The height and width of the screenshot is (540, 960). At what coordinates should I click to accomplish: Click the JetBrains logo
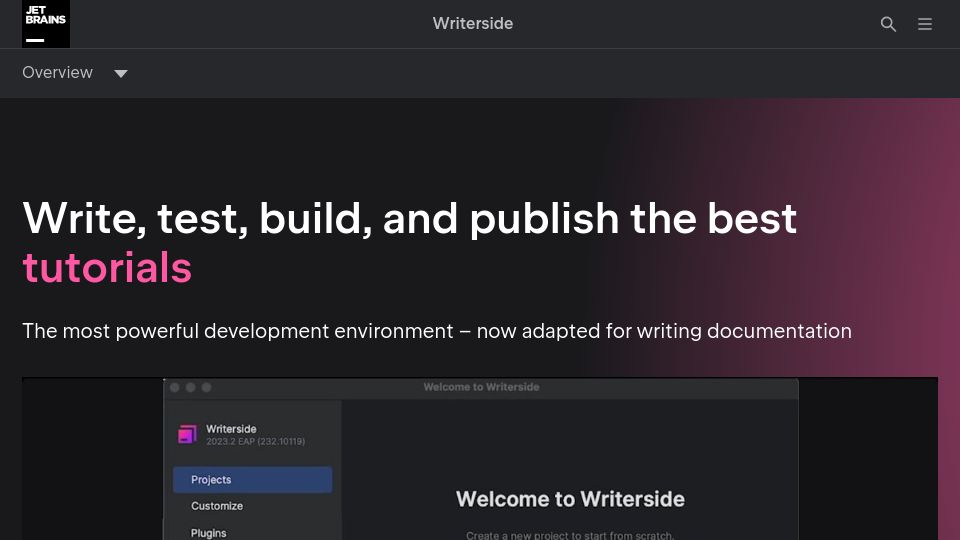click(x=46, y=24)
